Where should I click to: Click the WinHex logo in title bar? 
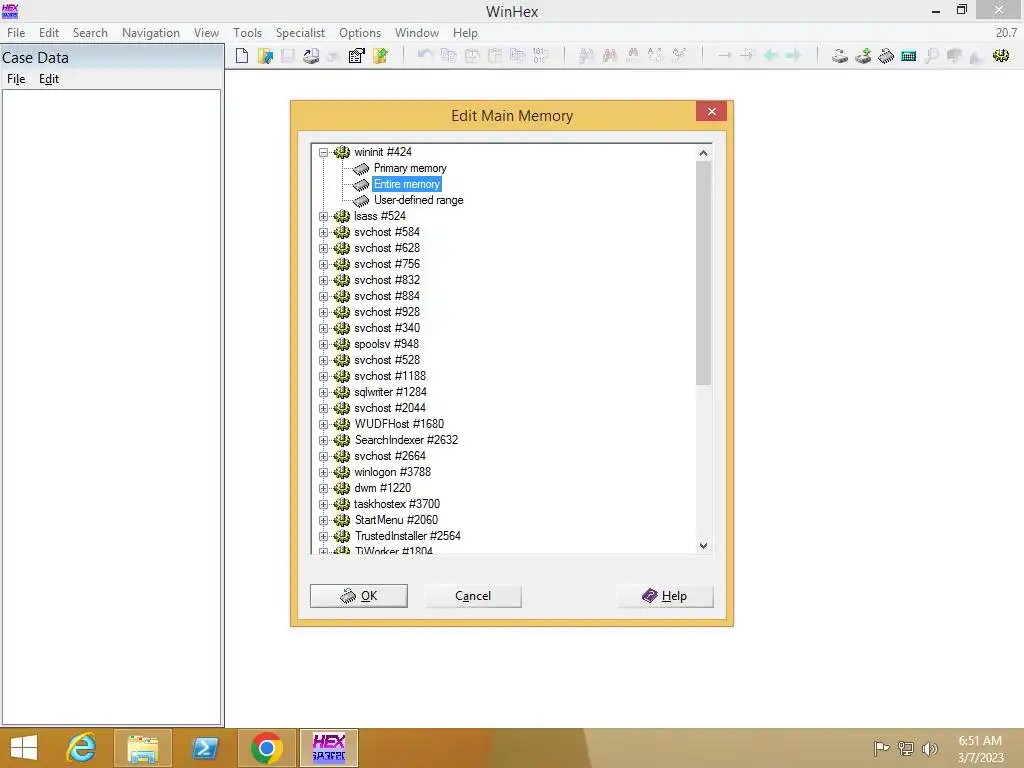10,11
